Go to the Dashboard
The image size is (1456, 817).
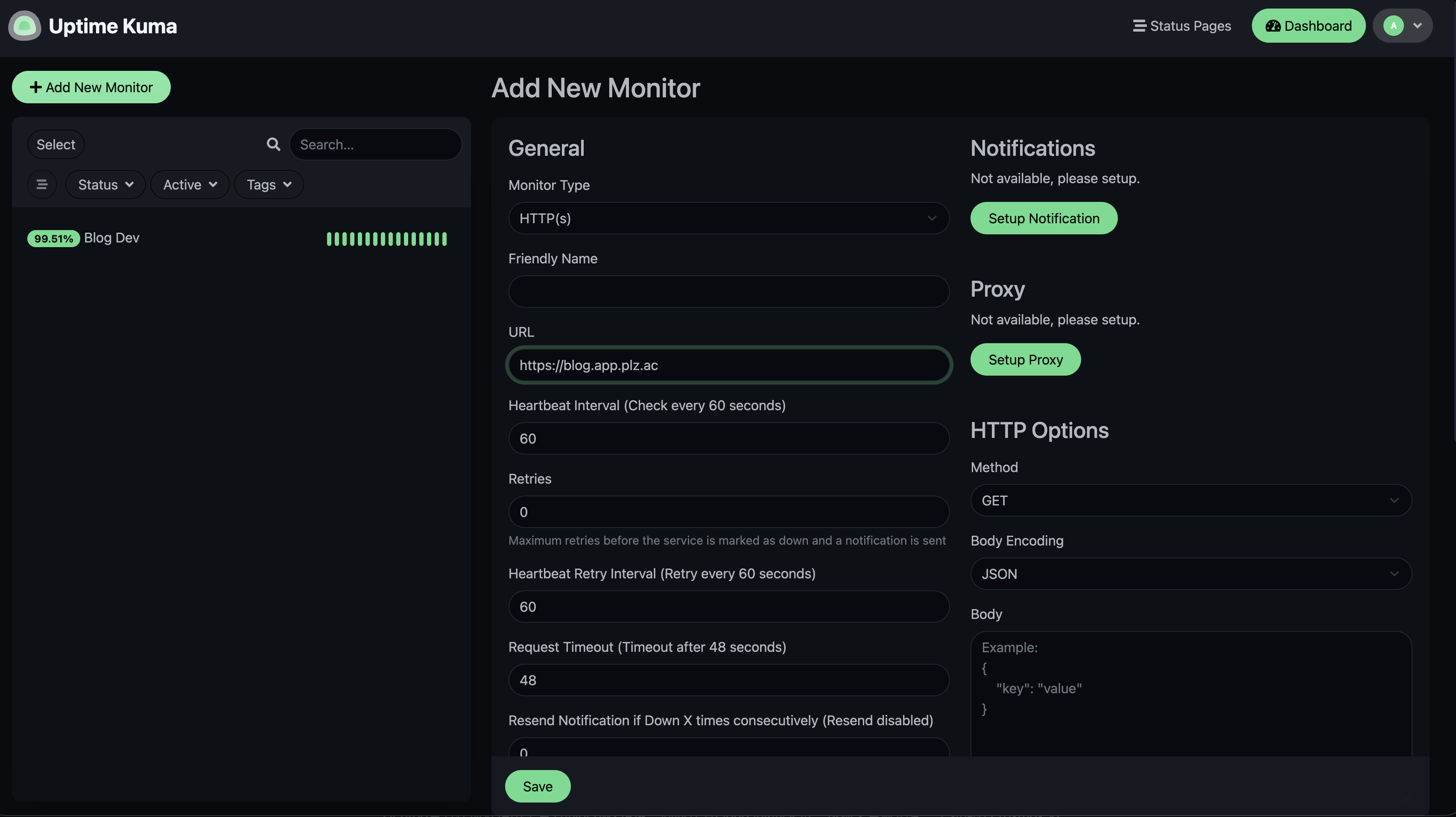tap(1308, 26)
